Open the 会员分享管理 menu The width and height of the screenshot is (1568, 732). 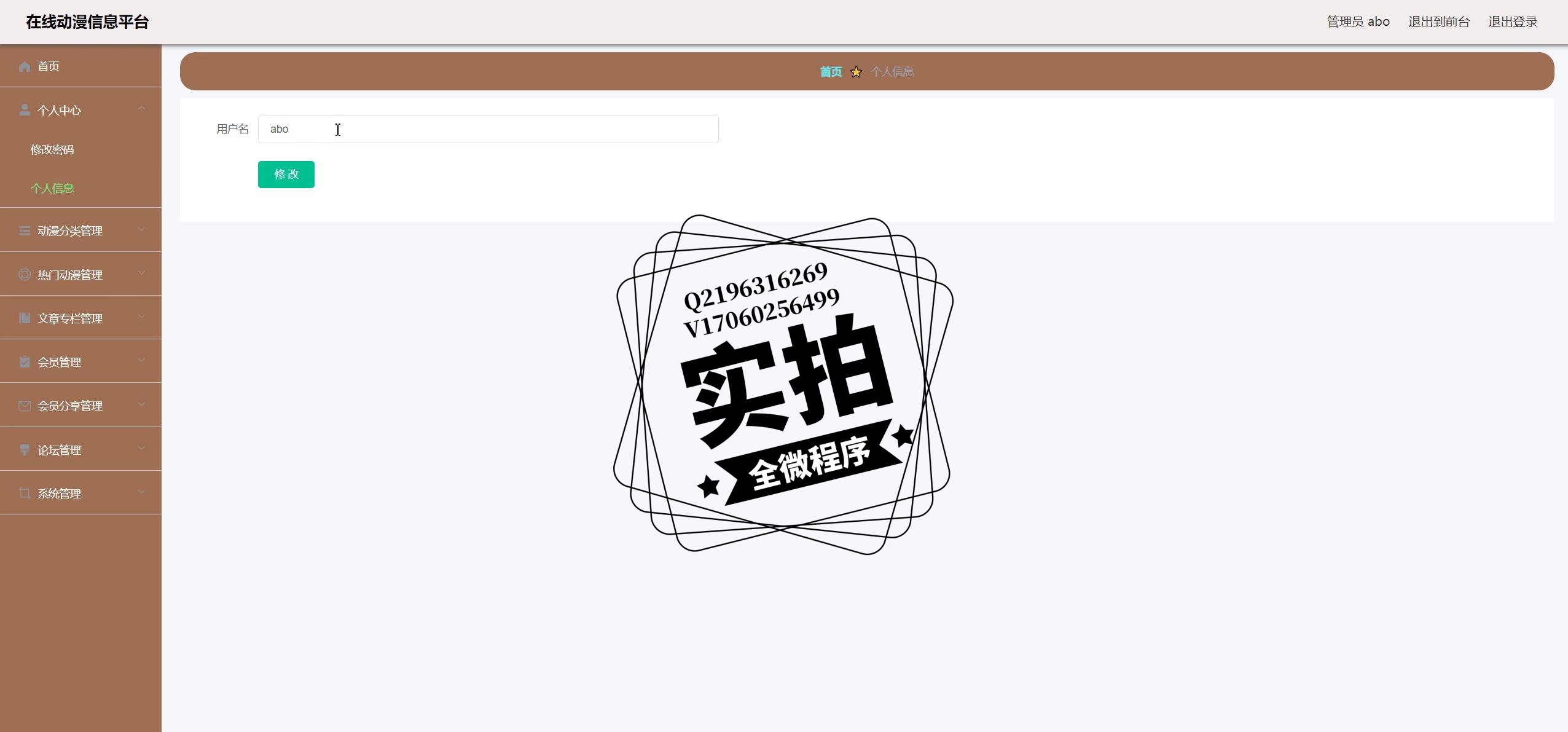(x=80, y=406)
